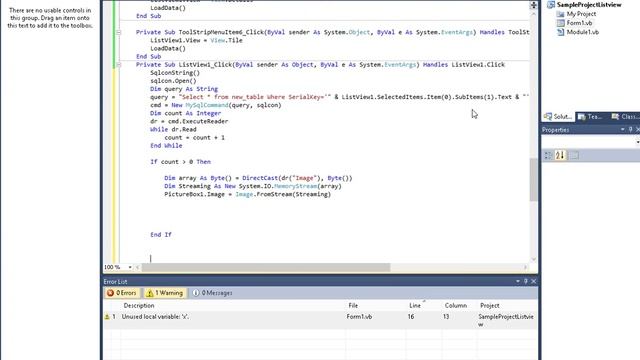The image size is (640, 360).
Task: Click the toolbox 'no usable controls' text
Action: coord(50,18)
